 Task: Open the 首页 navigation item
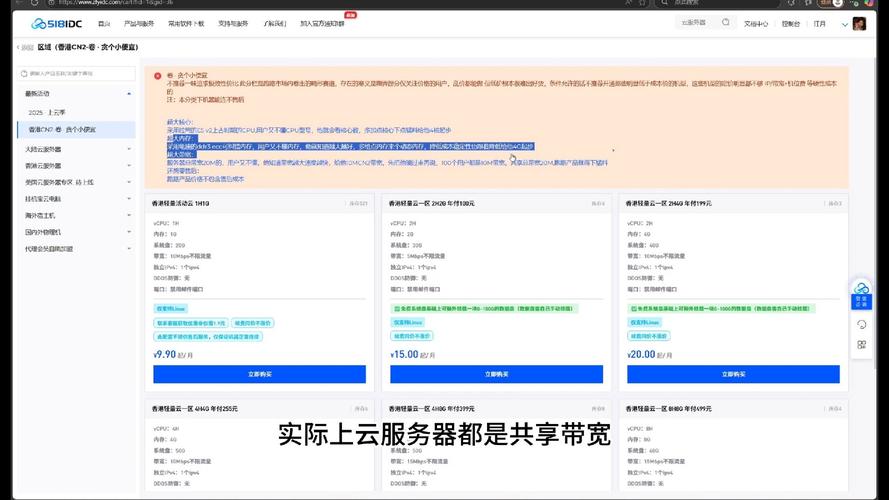point(104,24)
